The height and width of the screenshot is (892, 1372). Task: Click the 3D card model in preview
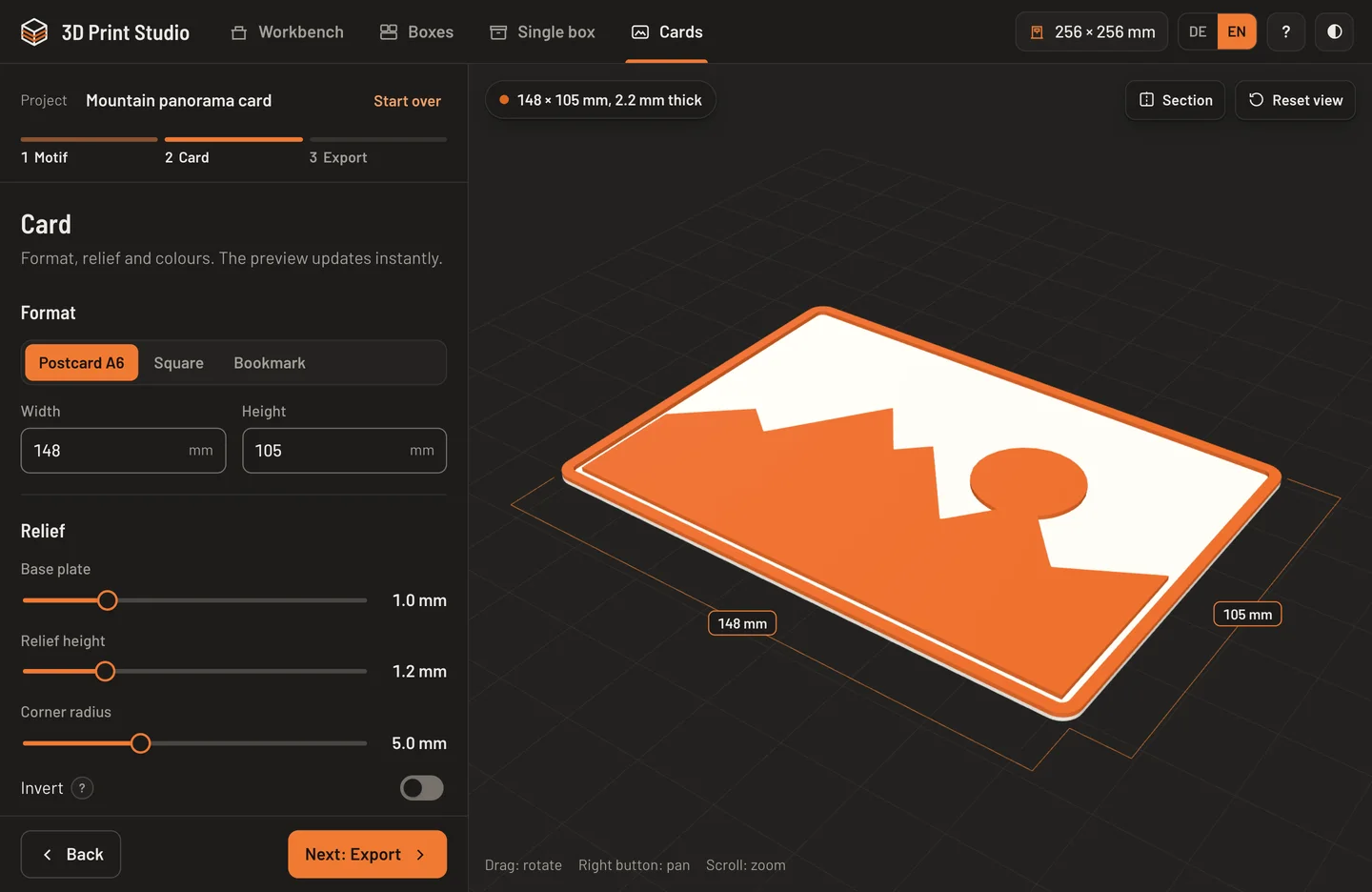pyautogui.click(x=919, y=512)
